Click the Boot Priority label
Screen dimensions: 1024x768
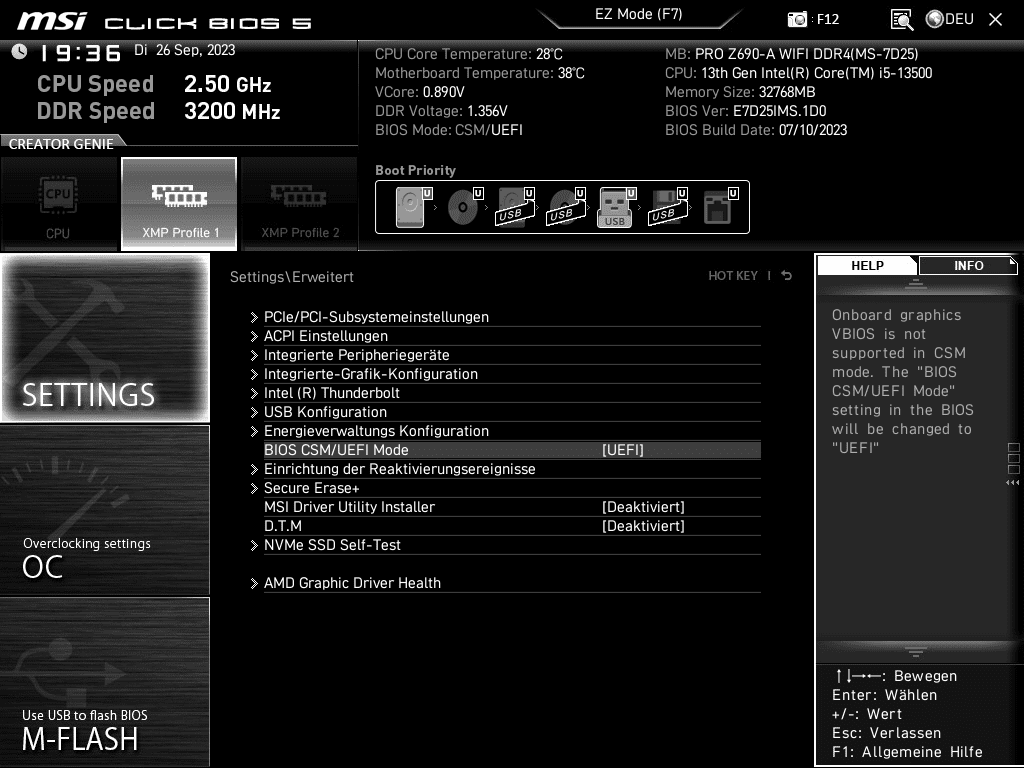coord(415,170)
